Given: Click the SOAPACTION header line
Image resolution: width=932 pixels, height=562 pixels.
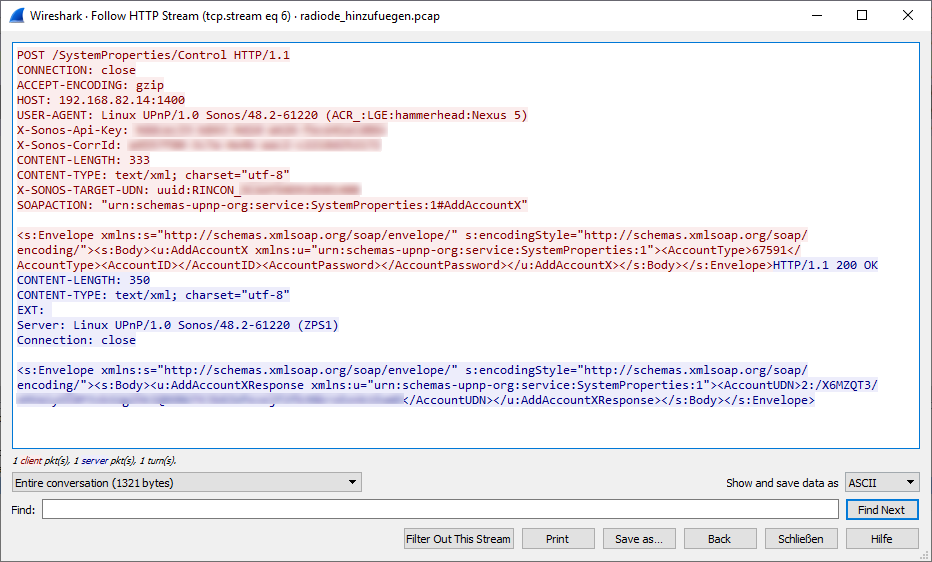Looking at the screenshot, I should pos(272,205).
